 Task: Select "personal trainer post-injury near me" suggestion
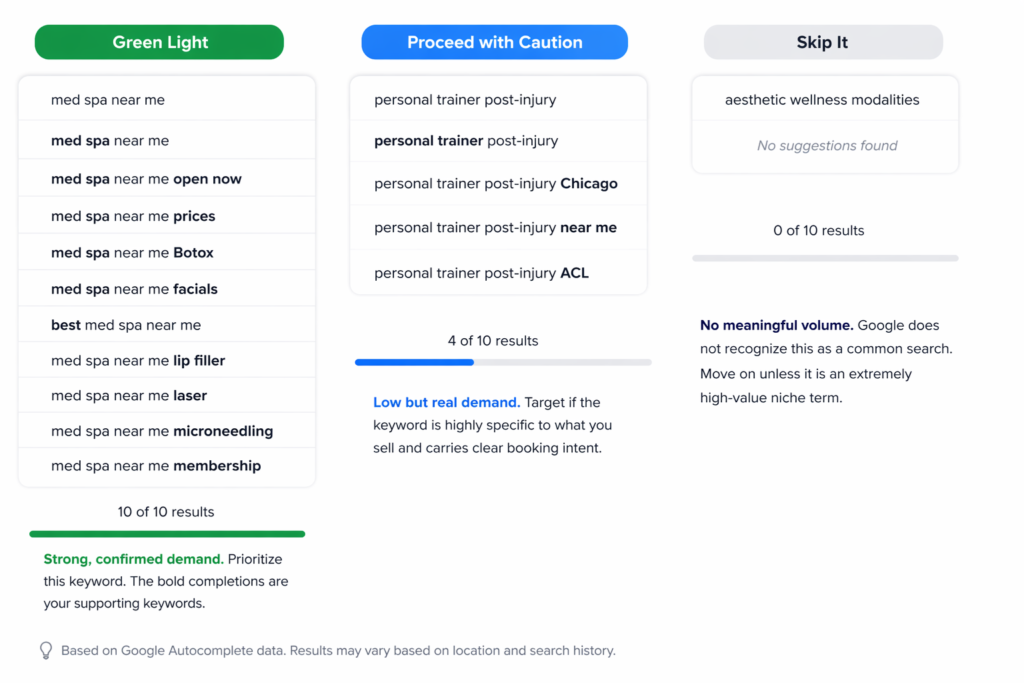pos(495,228)
